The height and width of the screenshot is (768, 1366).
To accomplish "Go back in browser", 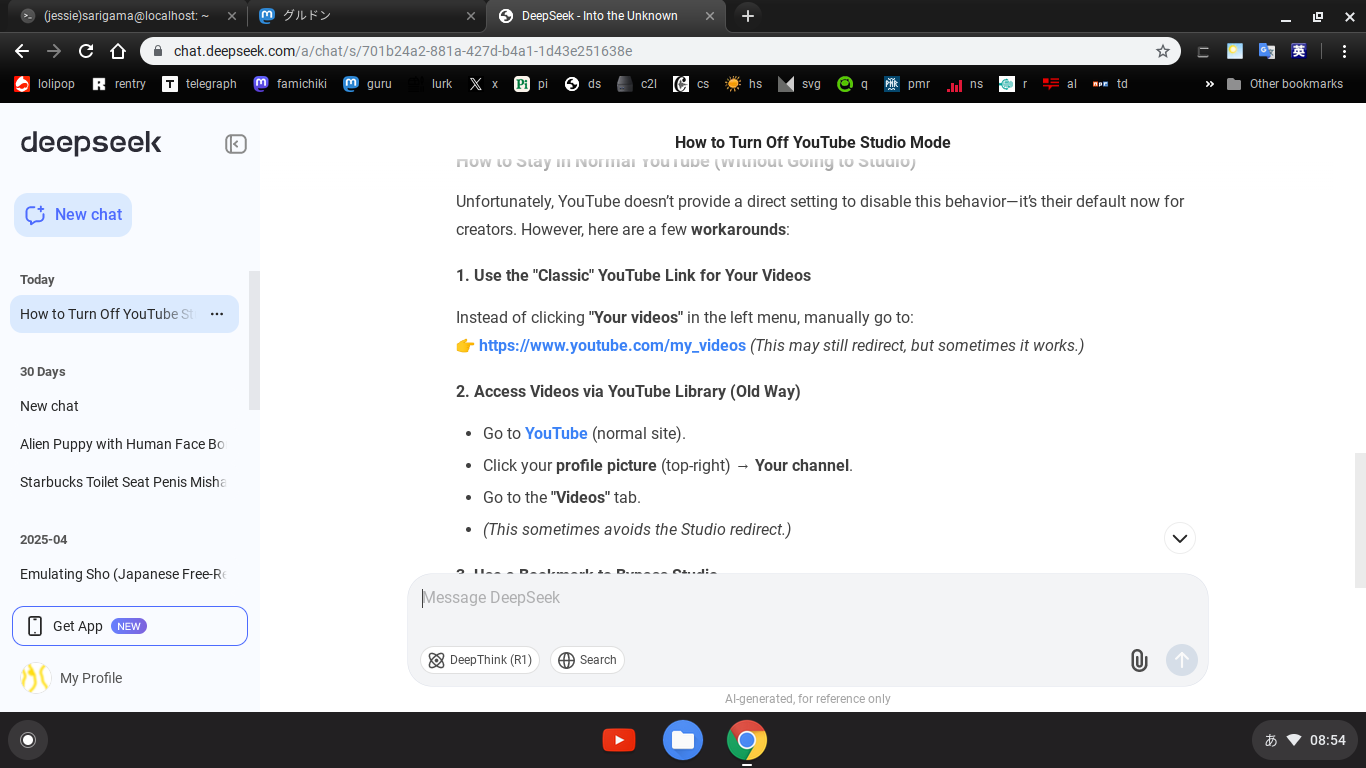I will pos(22,51).
